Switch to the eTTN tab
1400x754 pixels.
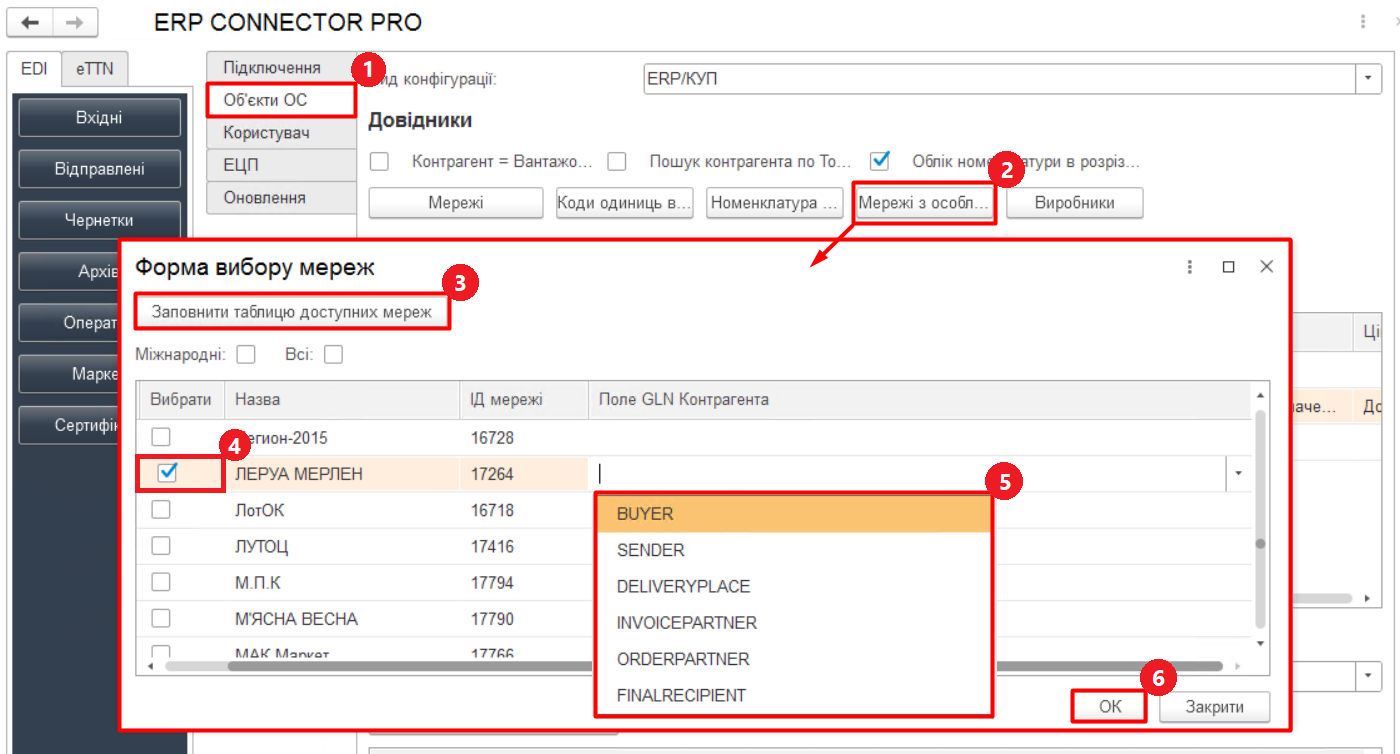pos(95,68)
